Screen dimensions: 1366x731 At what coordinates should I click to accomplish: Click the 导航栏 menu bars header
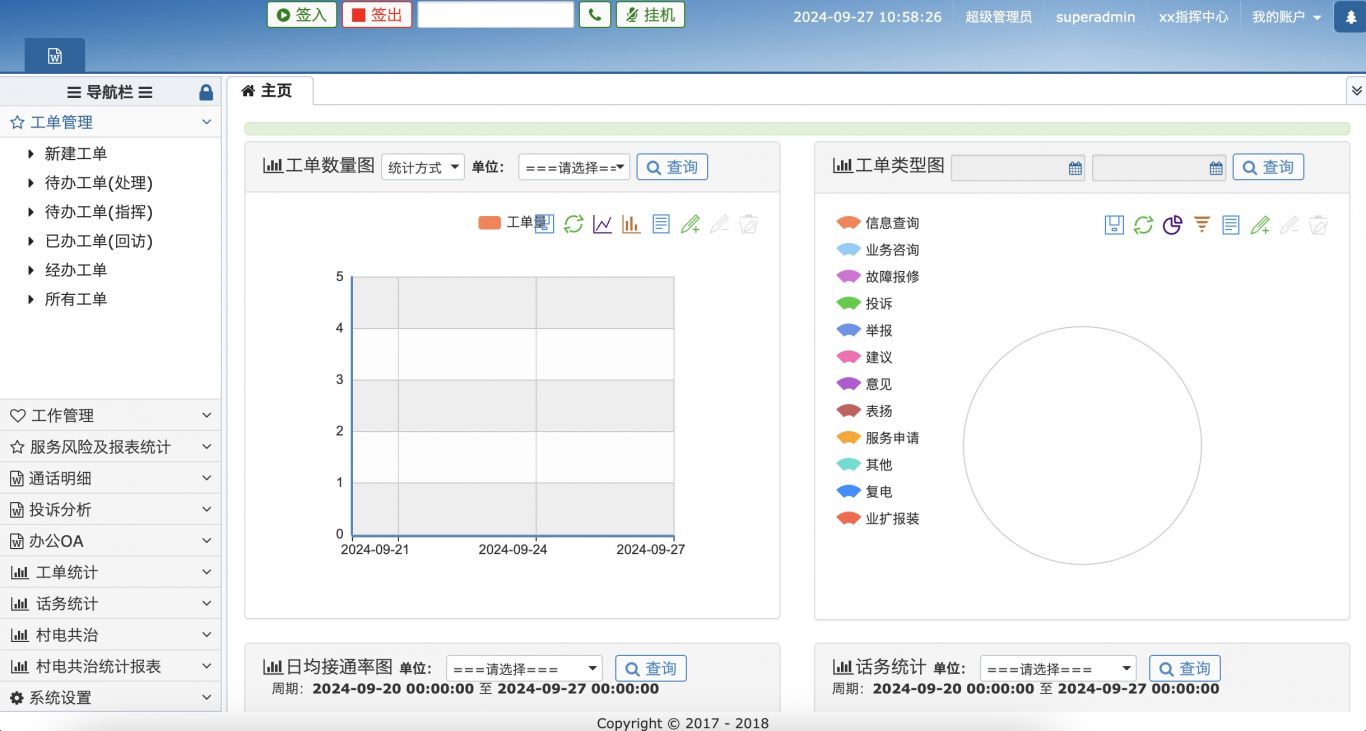tap(110, 92)
